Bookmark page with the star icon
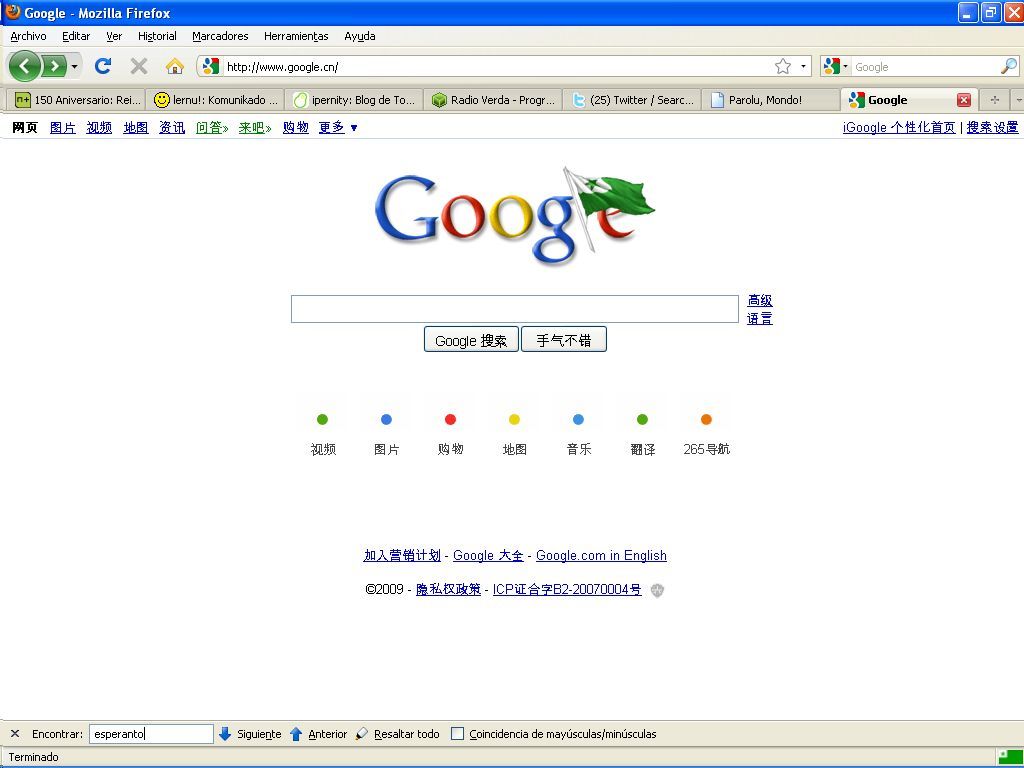This screenshot has width=1024, height=768. tap(783, 66)
